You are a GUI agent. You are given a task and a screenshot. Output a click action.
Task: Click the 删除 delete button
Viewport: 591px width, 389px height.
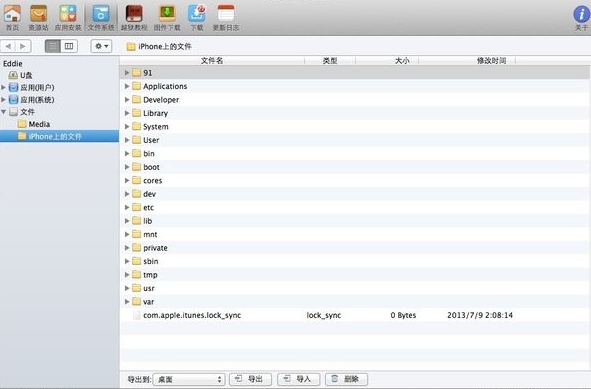346,379
